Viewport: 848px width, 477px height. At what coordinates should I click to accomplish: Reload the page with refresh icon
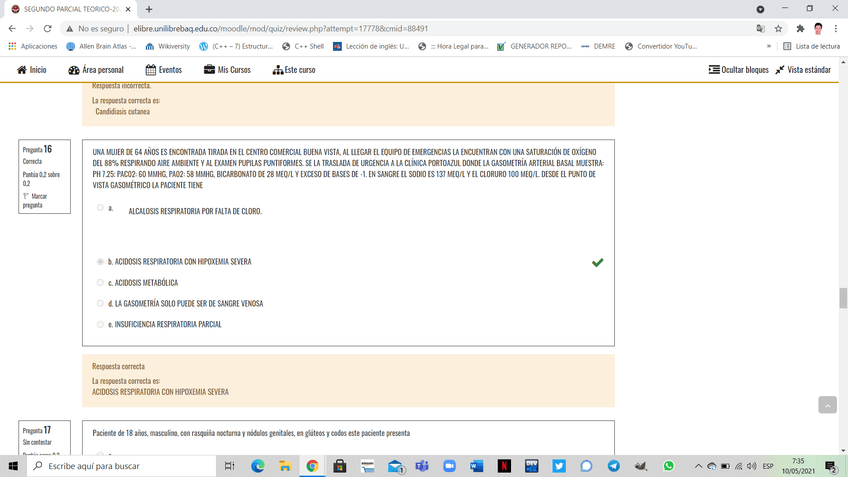click(x=48, y=29)
